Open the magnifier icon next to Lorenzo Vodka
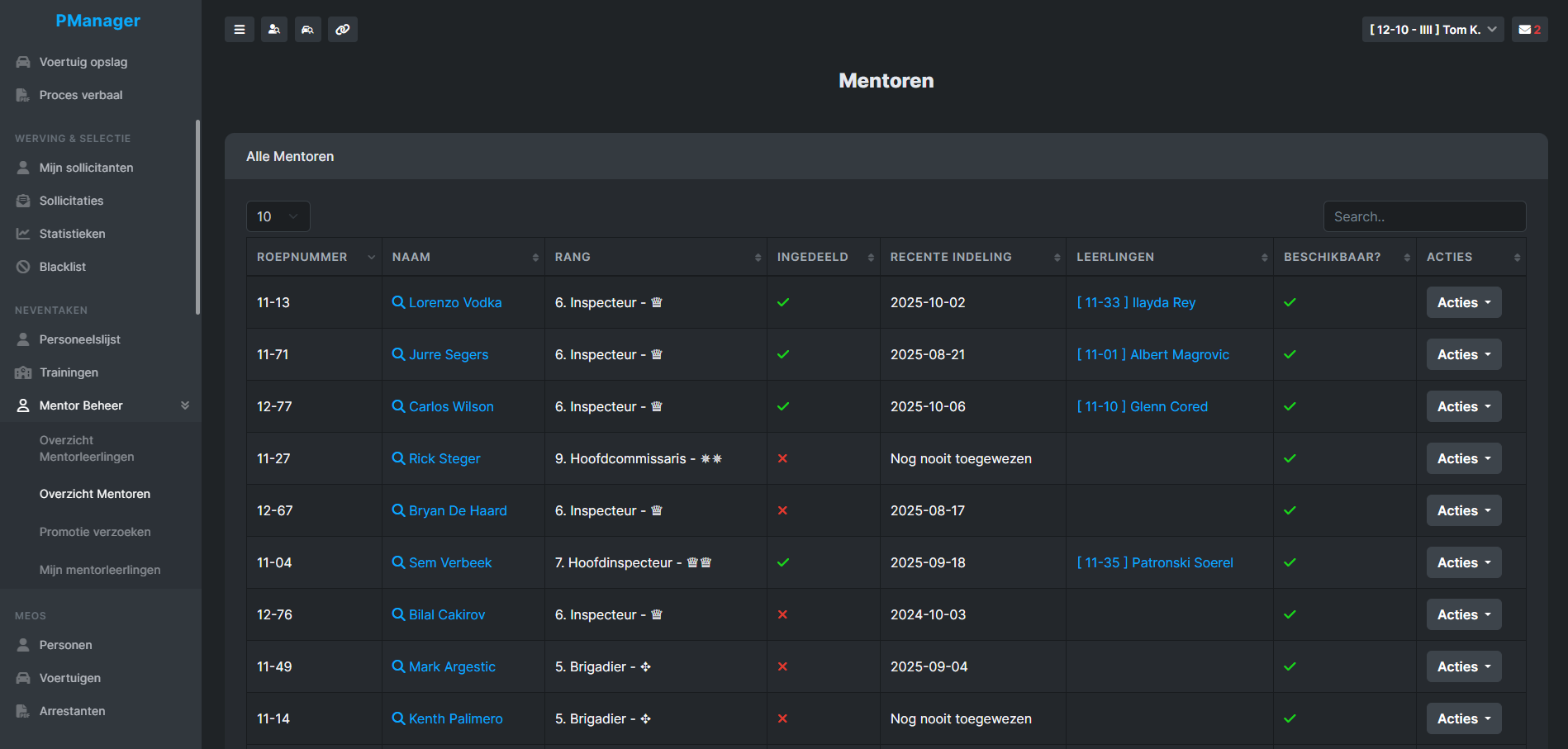Image resolution: width=1568 pixels, height=749 pixels. (399, 302)
